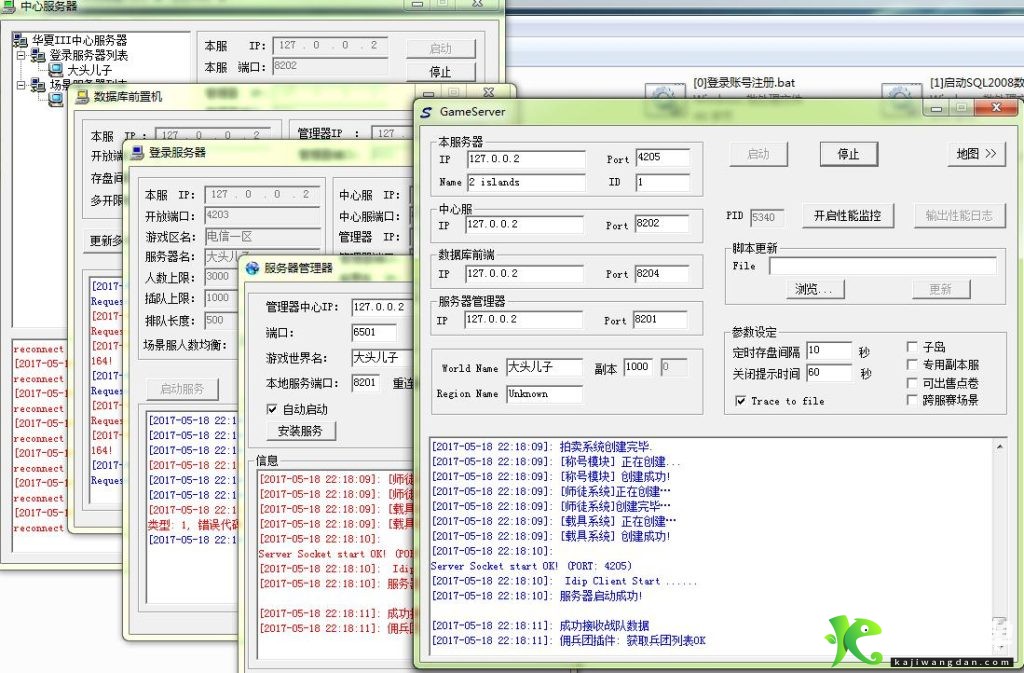Click the 开启性能监控 button
1024x673 pixels.
tap(847, 215)
